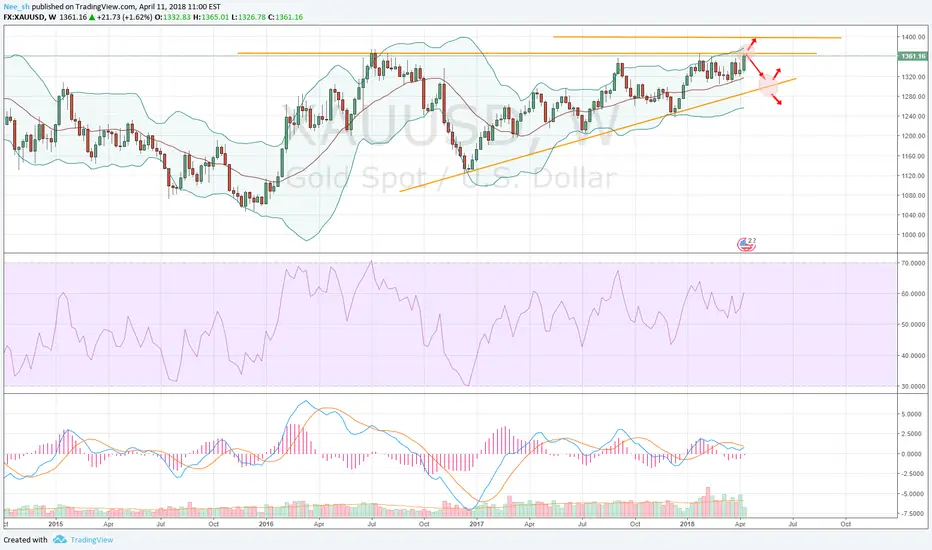Click the 70.0000 RSI axis label
Screen dimensions: 932x550
pos(914,263)
